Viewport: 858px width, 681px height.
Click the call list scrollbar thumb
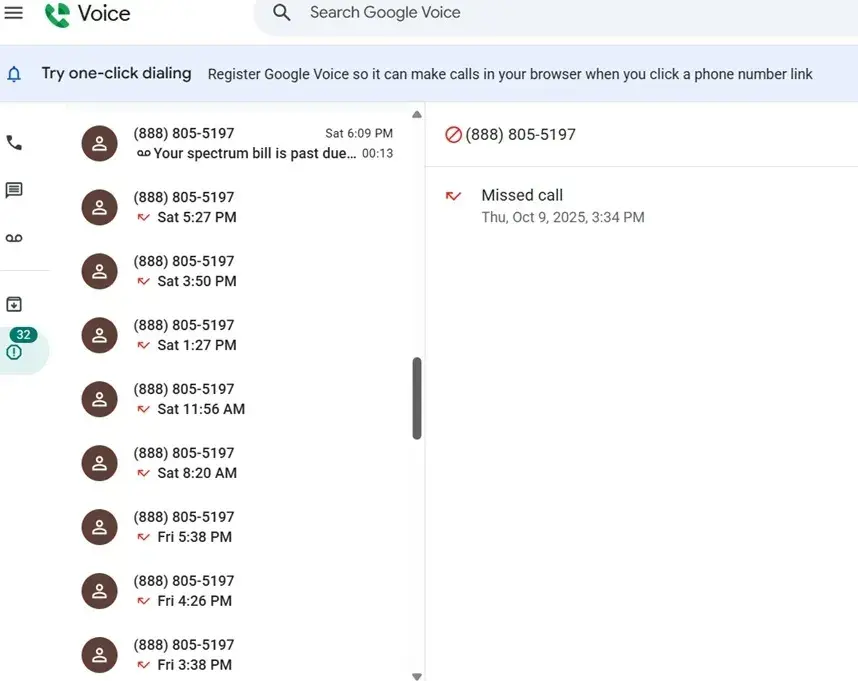417,397
